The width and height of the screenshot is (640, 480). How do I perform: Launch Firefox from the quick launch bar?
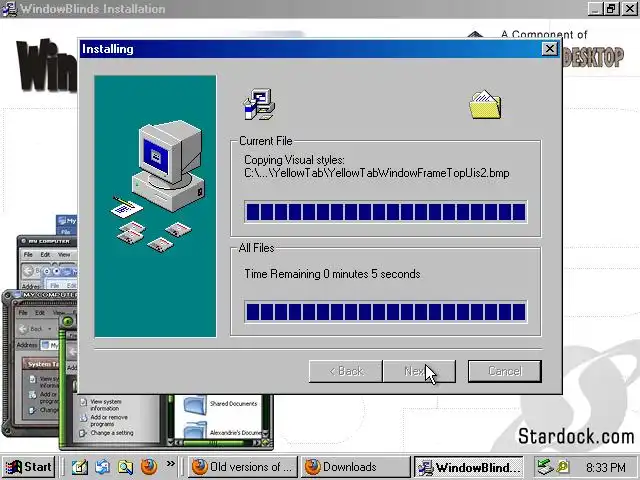149,467
